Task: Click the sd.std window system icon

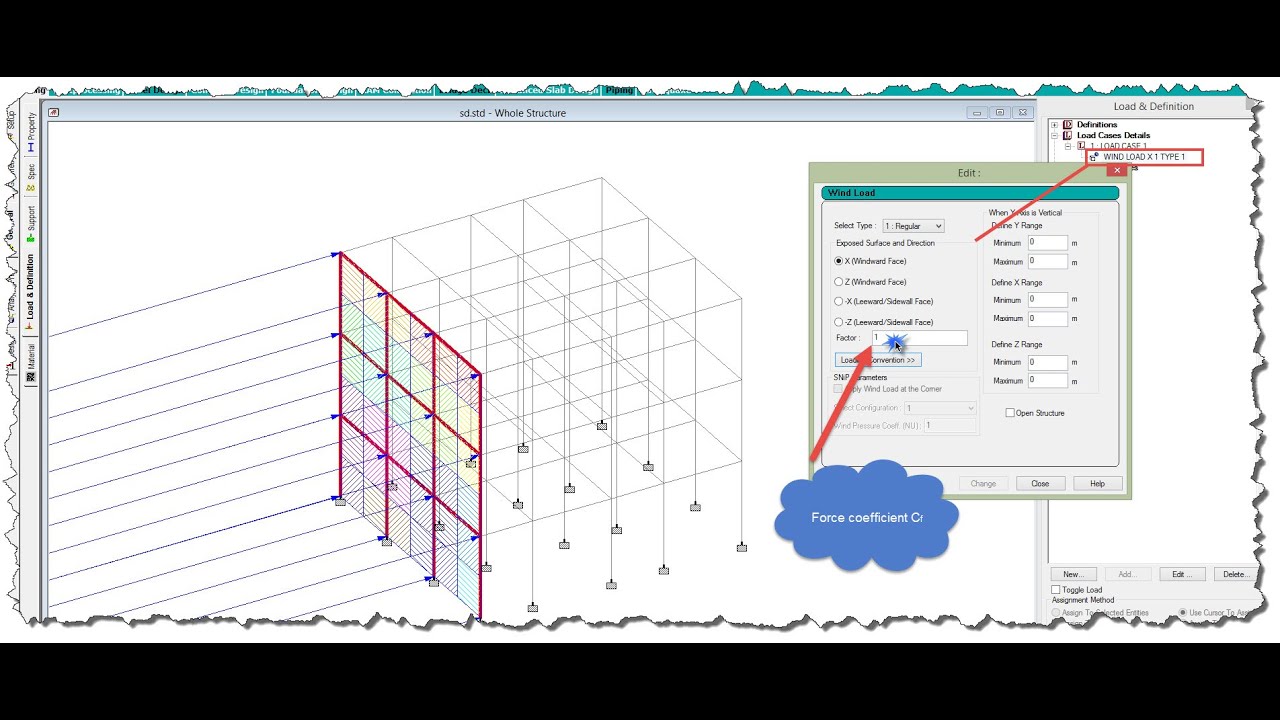Action: (53, 113)
